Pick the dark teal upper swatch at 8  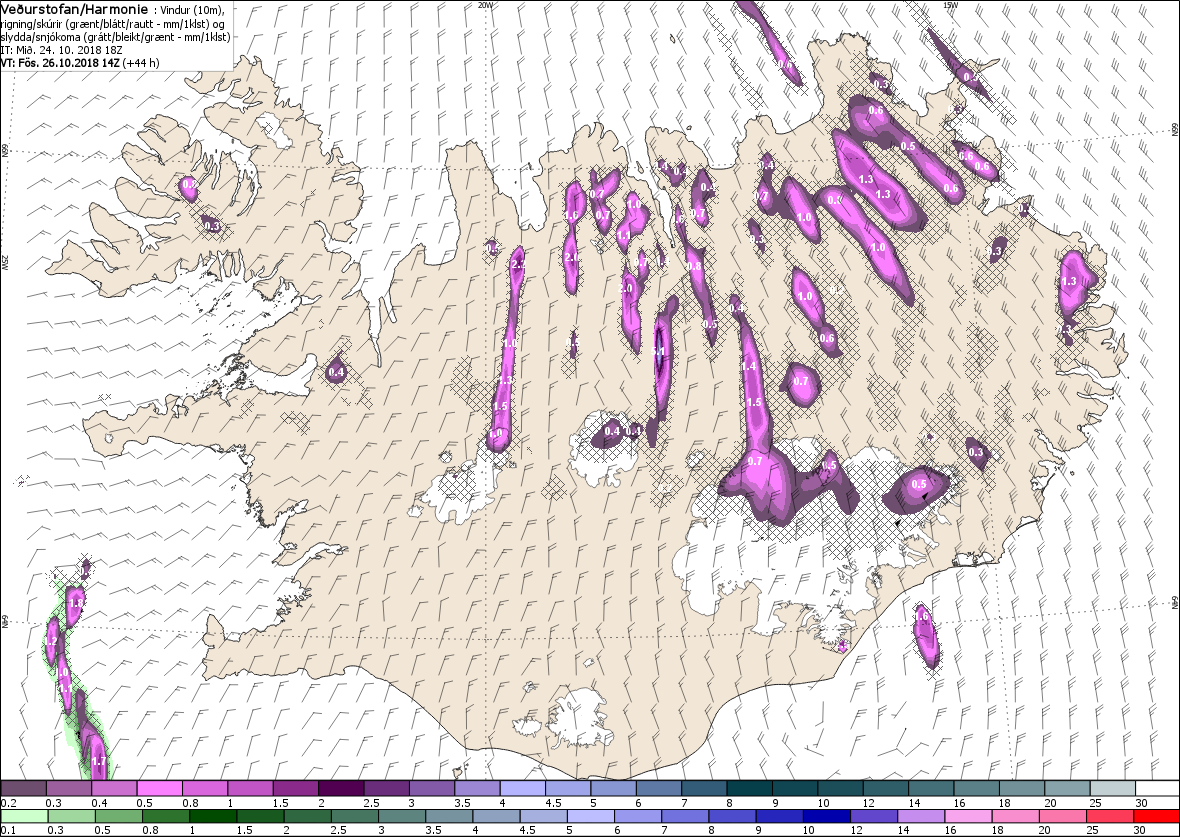750,788
